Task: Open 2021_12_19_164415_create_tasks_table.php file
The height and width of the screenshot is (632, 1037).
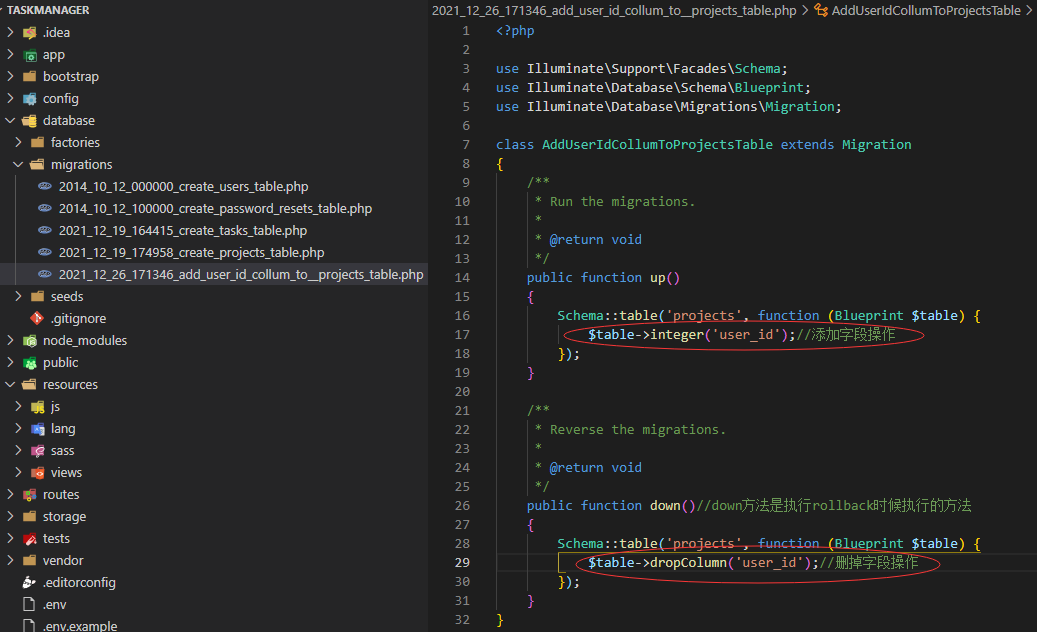Action: click(x=183, y=230)
